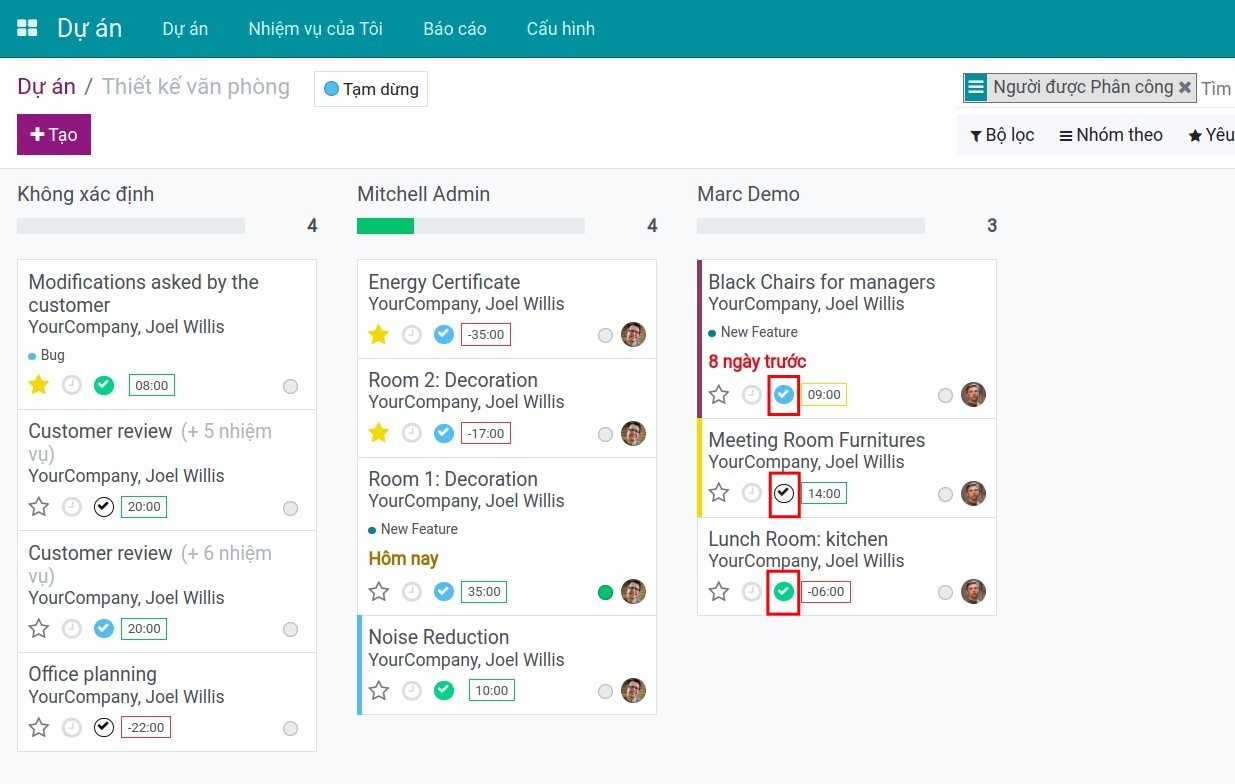This screenshot has height=784, width=1235.
Task: Click green checkmark on Lunch Room: kitchen
Action: point(784,592)
